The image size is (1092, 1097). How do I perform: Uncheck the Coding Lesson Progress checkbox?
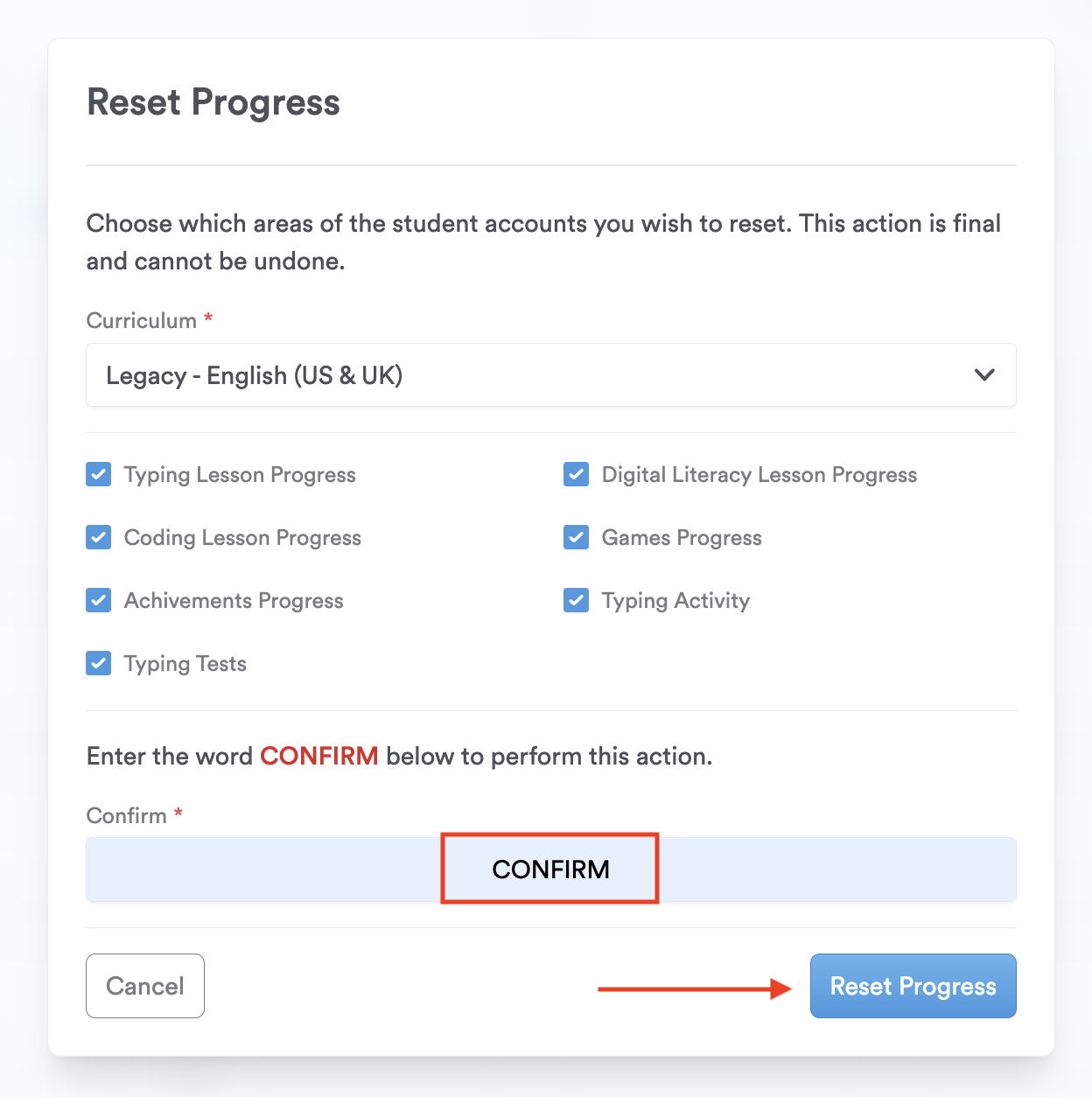click(x=99, y=538)
